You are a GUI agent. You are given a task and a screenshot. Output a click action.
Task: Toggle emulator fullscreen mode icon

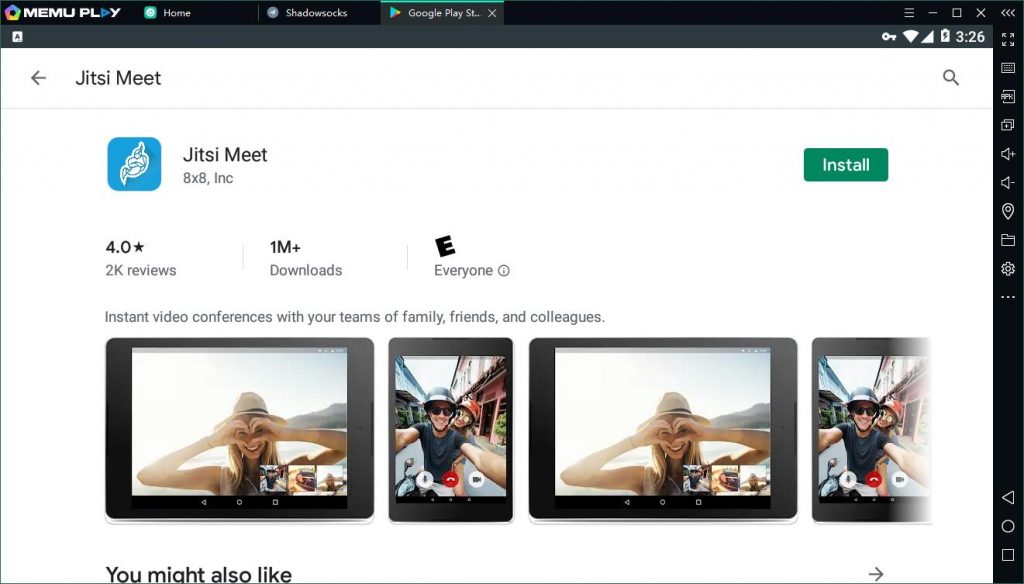pos(1008,39)
